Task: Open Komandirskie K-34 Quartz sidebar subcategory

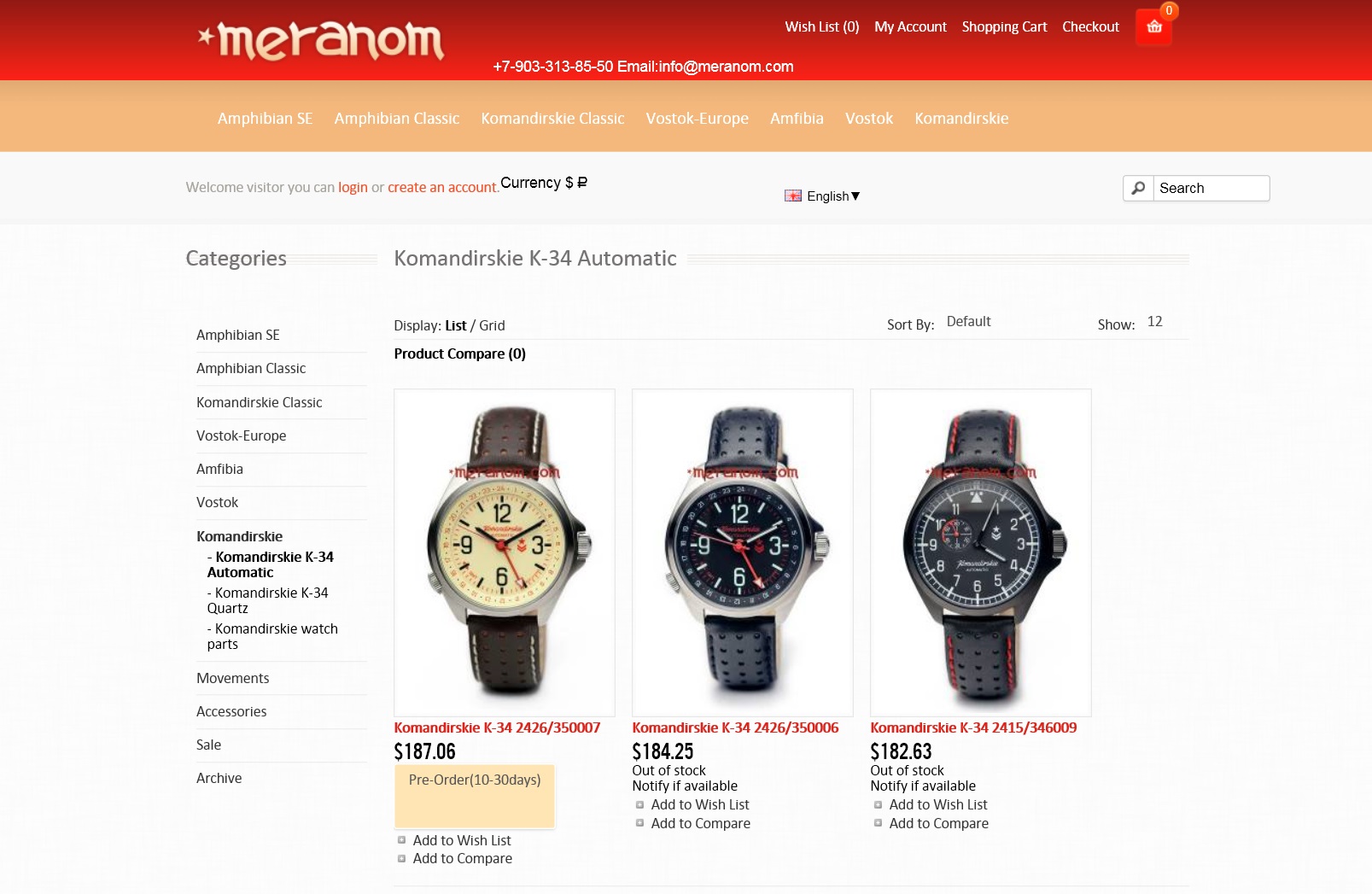Action: click(x=267, y=600)
